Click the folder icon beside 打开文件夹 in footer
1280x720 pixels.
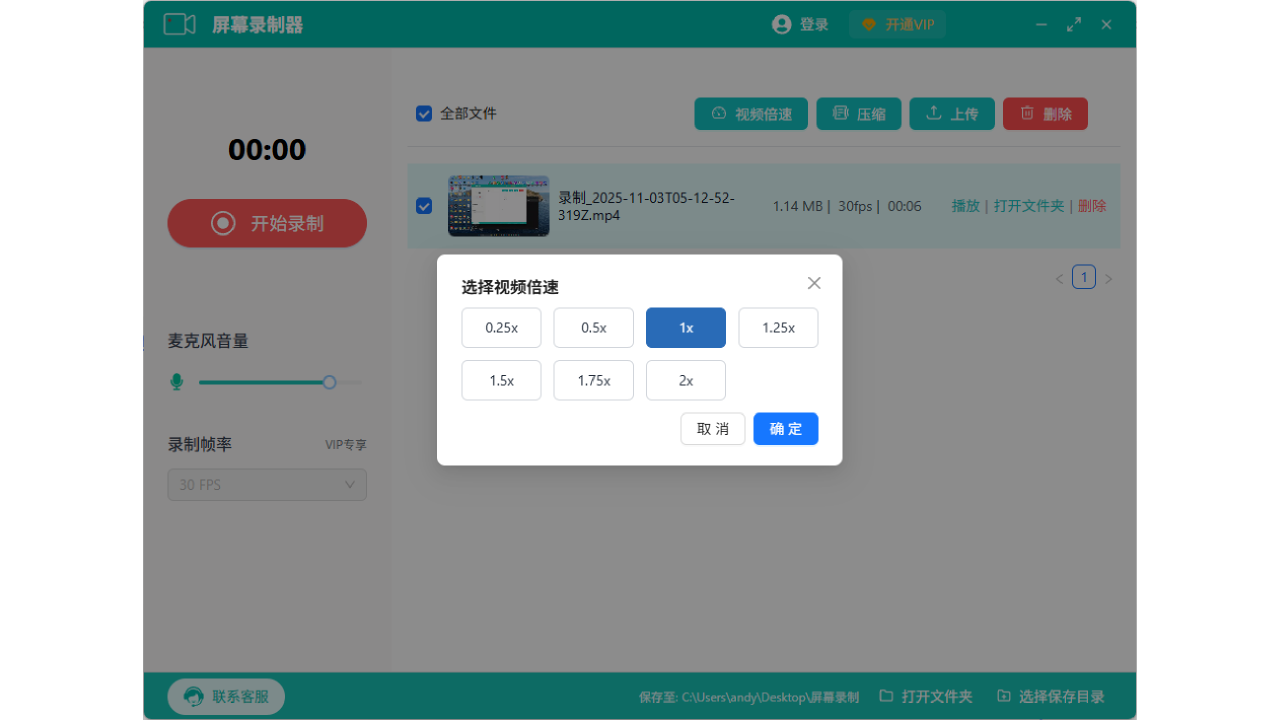point(886,696)
